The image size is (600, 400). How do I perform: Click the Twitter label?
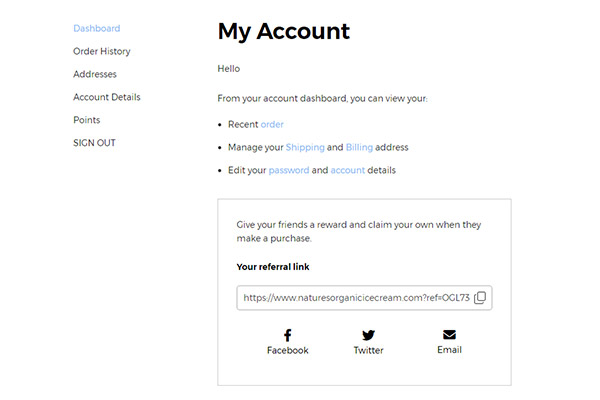(368, 350)
